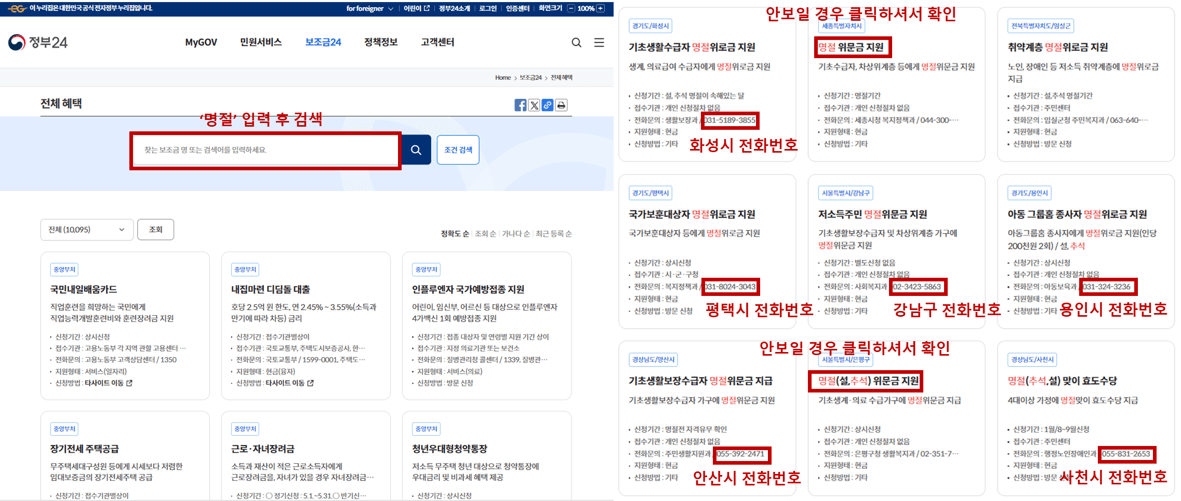Click the 조회 button
This screenshot has height=501, width=1181.
click(156, 230)
